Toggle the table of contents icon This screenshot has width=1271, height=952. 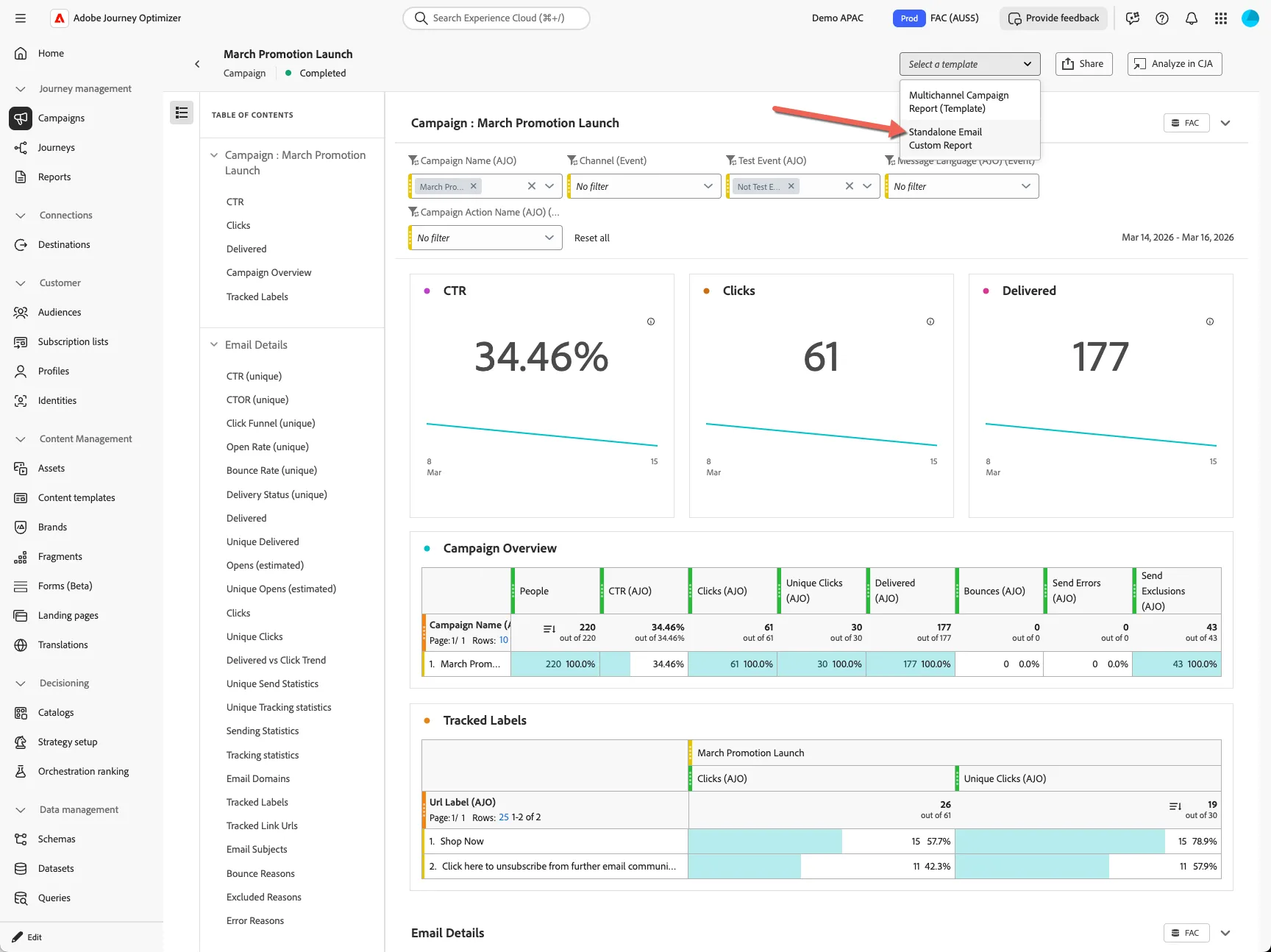click(x=182, y=113)
